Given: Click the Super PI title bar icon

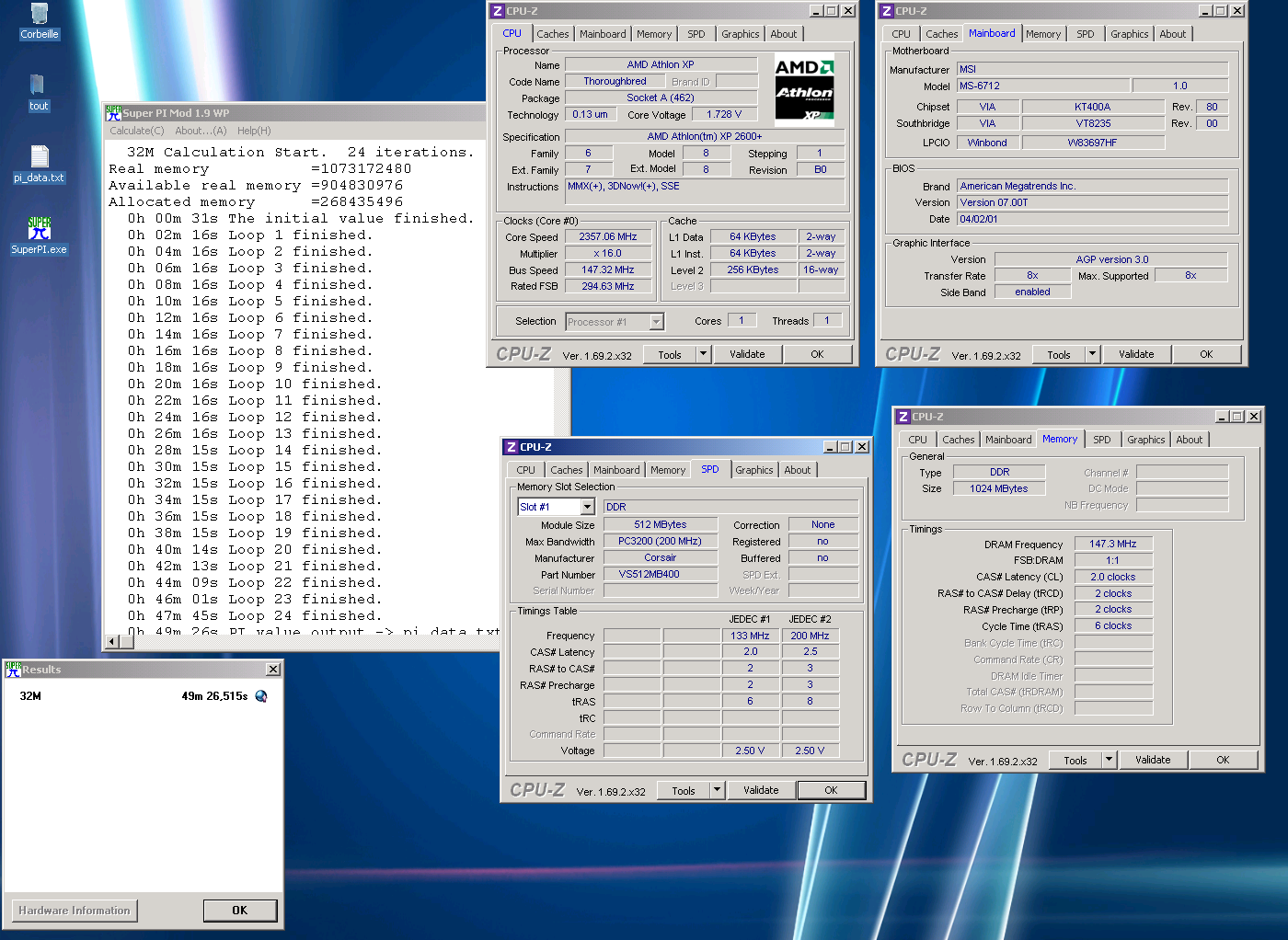Looking at the screenshot, I should click(x=113, y=113).
